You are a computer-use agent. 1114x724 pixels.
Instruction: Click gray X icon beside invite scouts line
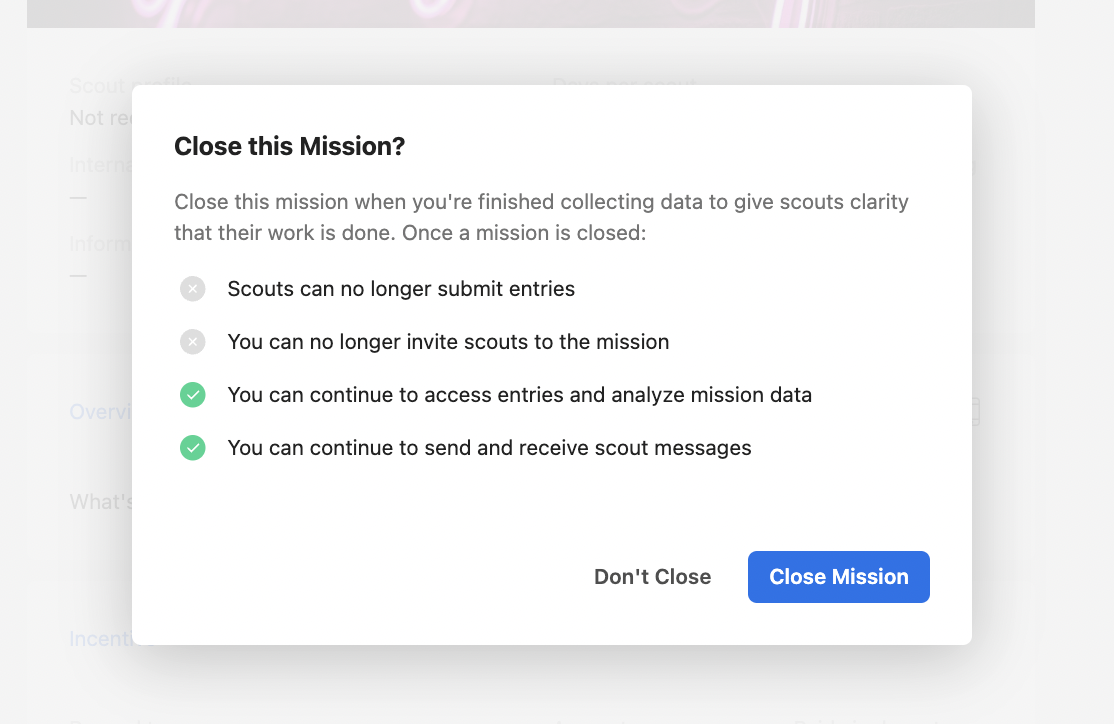(193, 342)
